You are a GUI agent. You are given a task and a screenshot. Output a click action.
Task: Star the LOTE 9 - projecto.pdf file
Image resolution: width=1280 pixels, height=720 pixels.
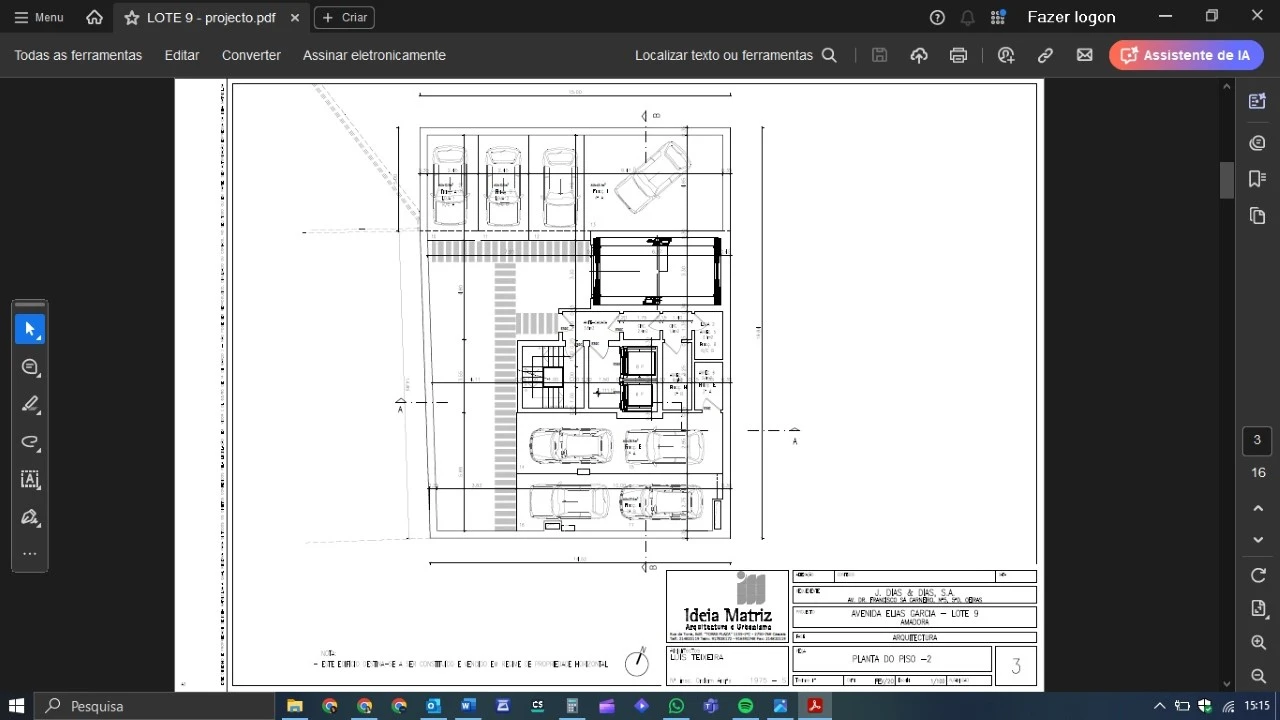[132, 18]
